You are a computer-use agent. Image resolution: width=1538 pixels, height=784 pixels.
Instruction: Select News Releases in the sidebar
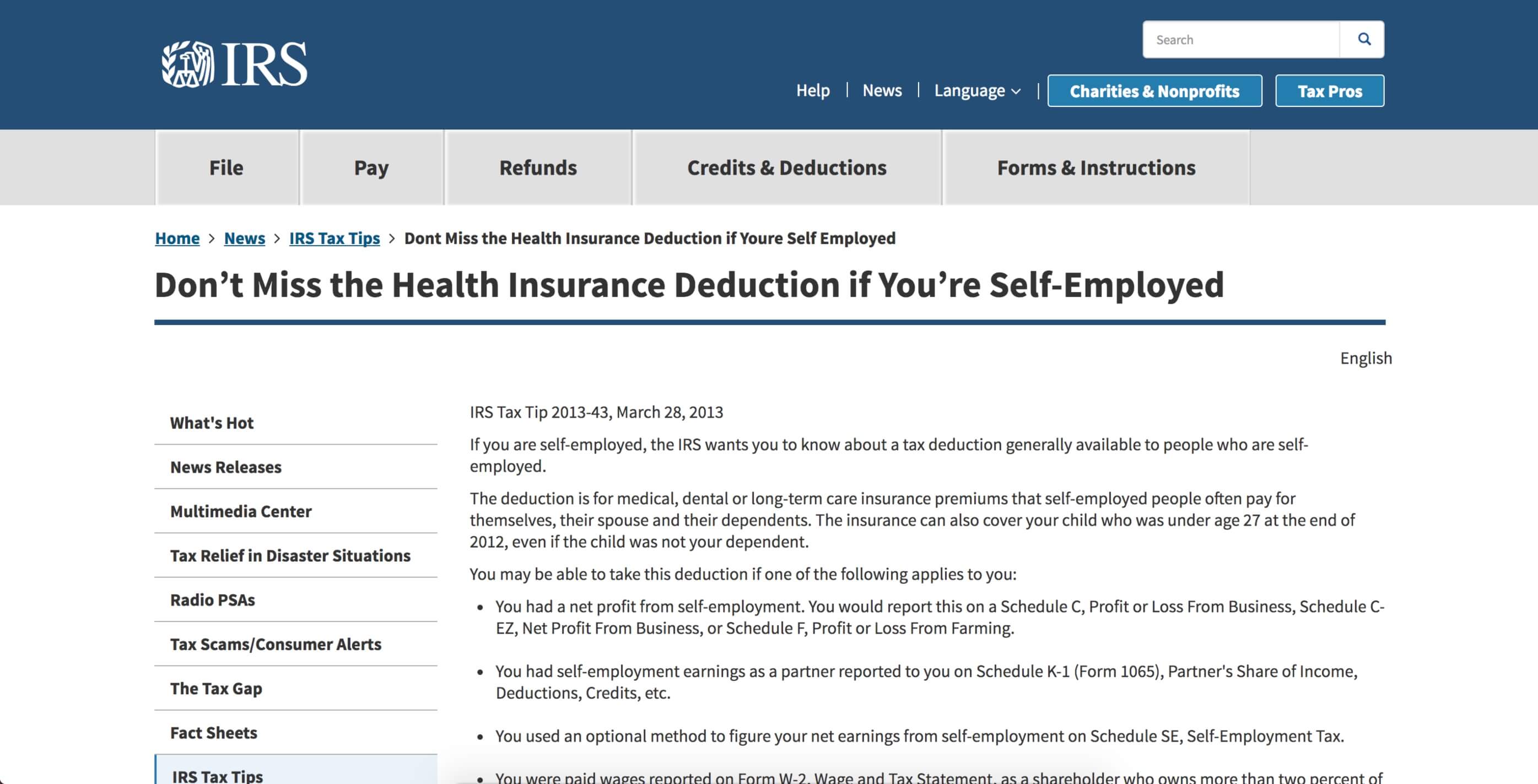pyautogui.click(x=226, y=468)
